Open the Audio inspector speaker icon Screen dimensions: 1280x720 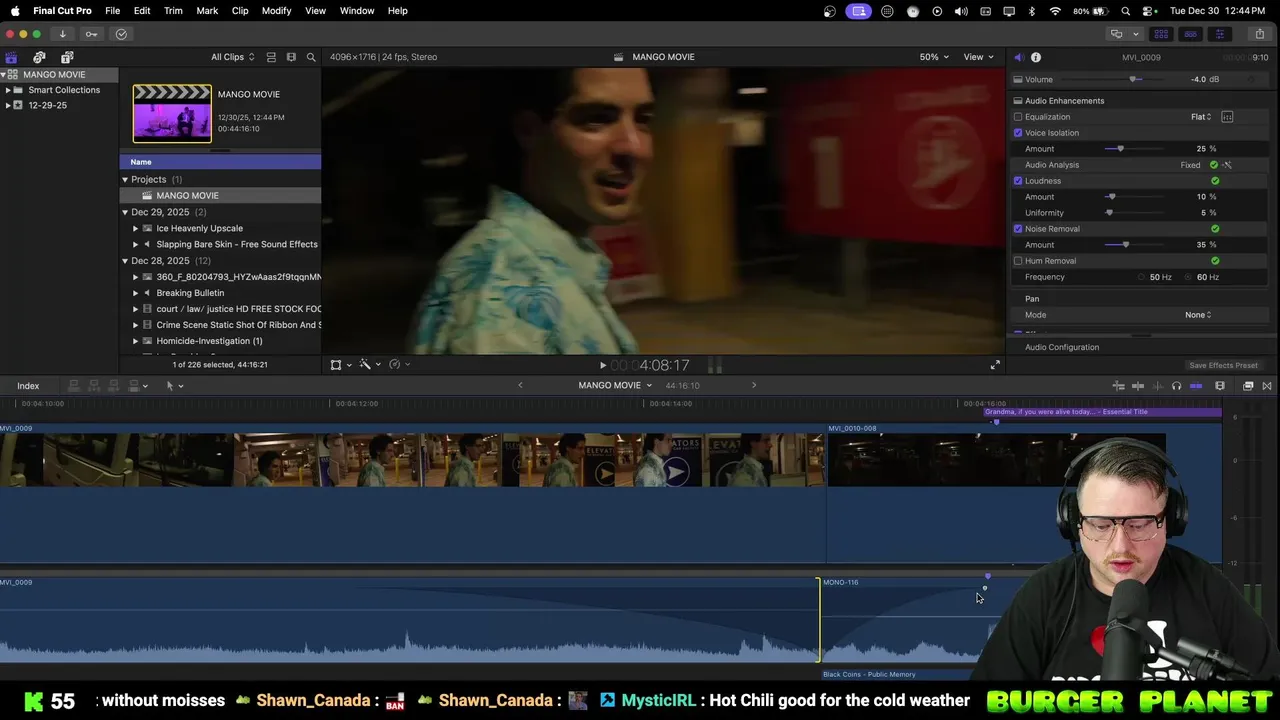point(1018,57)
